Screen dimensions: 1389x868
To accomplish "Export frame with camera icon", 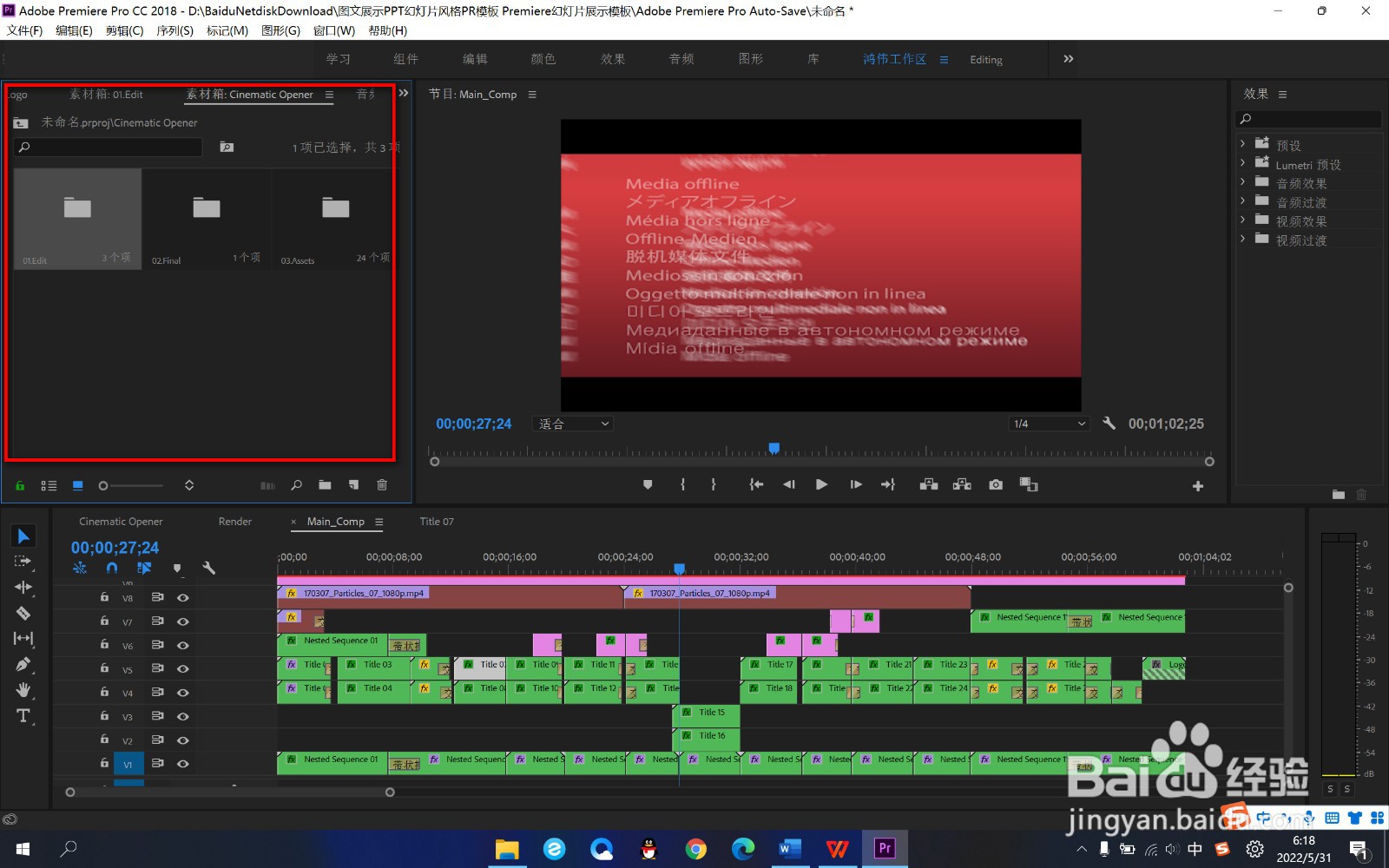I will click(996, 485).
